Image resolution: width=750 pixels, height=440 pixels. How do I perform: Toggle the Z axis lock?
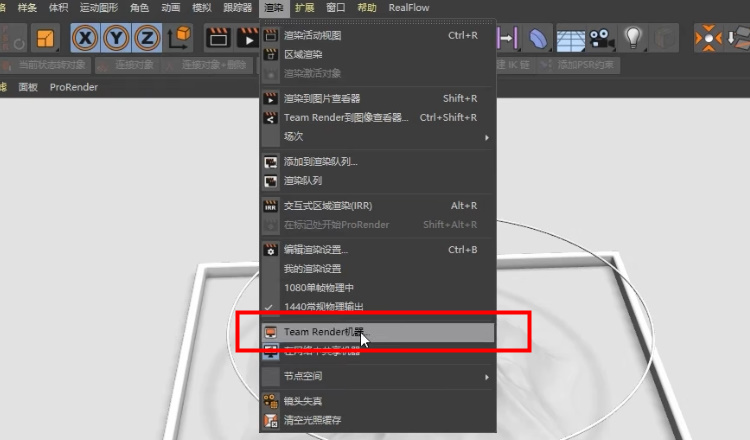point(147,38)
